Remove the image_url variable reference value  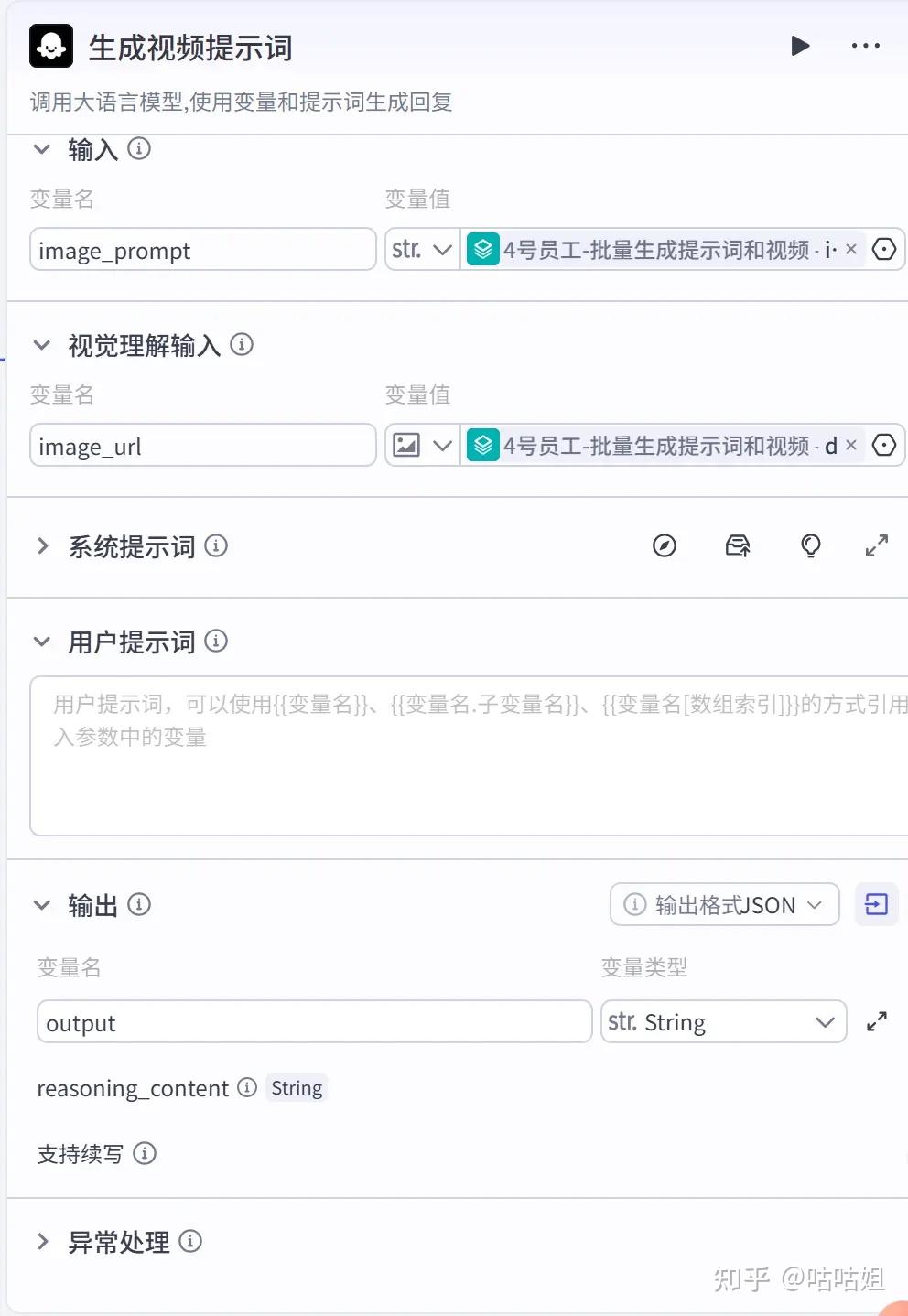[850, 445]
